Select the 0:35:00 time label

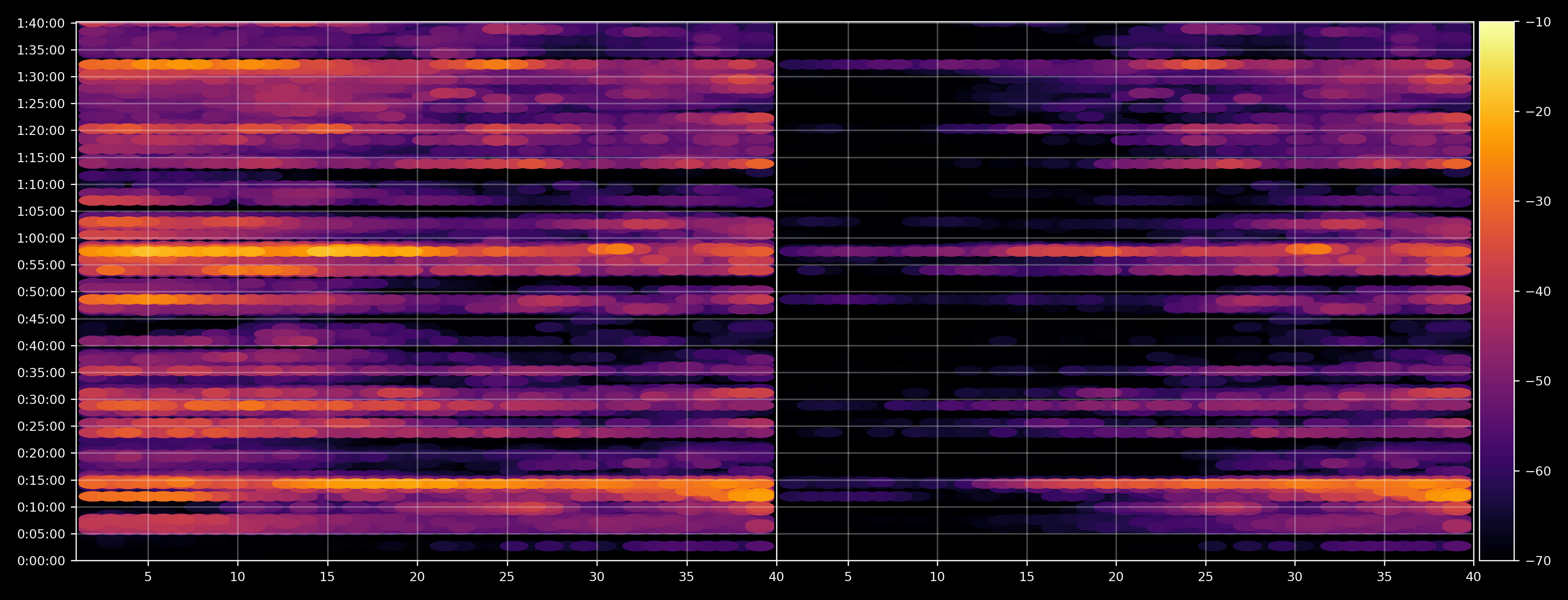tap(41, 372)
